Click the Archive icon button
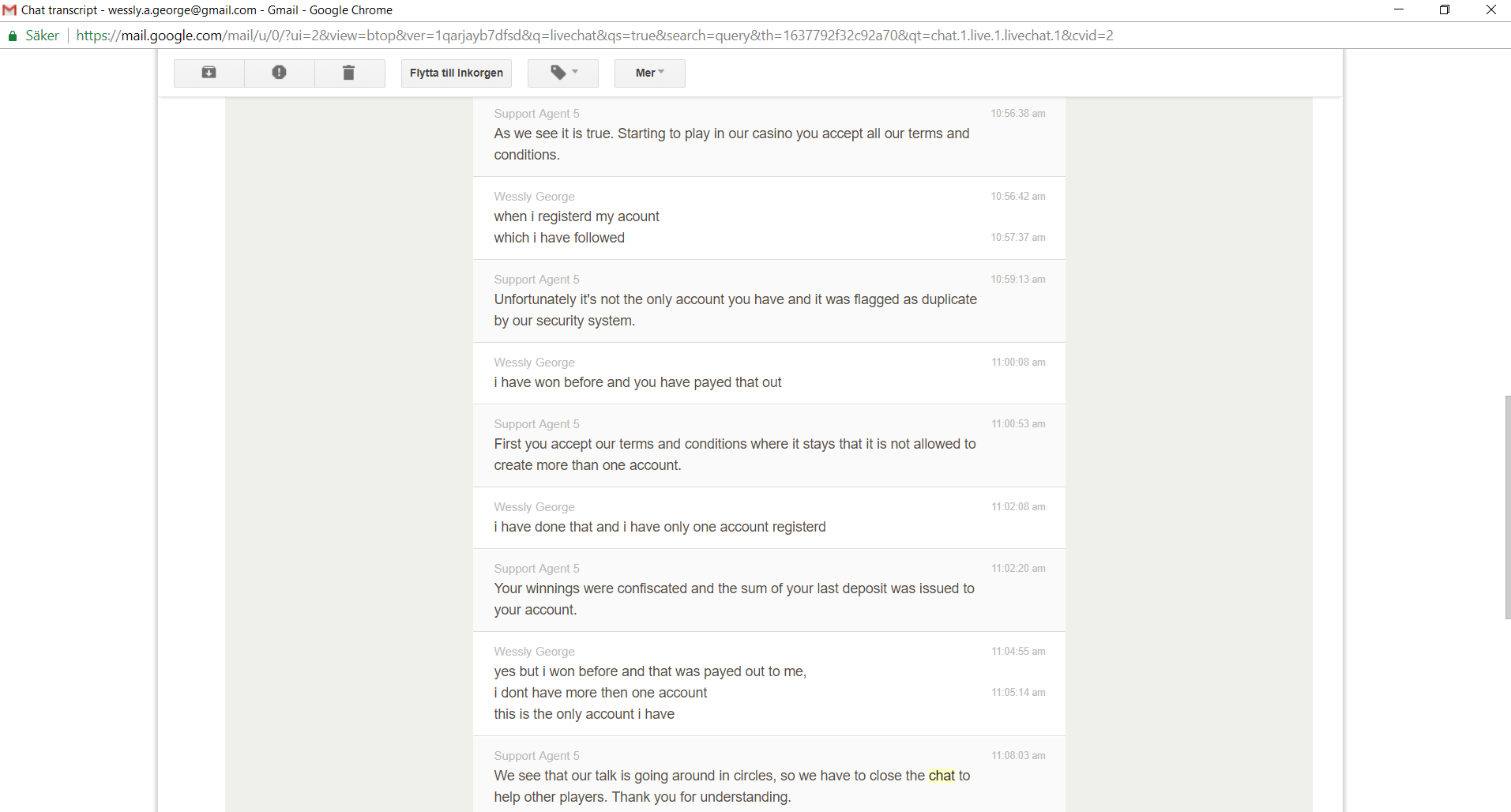The height and width of the screenshot is (812, 1511). click(x=209, y=73)
